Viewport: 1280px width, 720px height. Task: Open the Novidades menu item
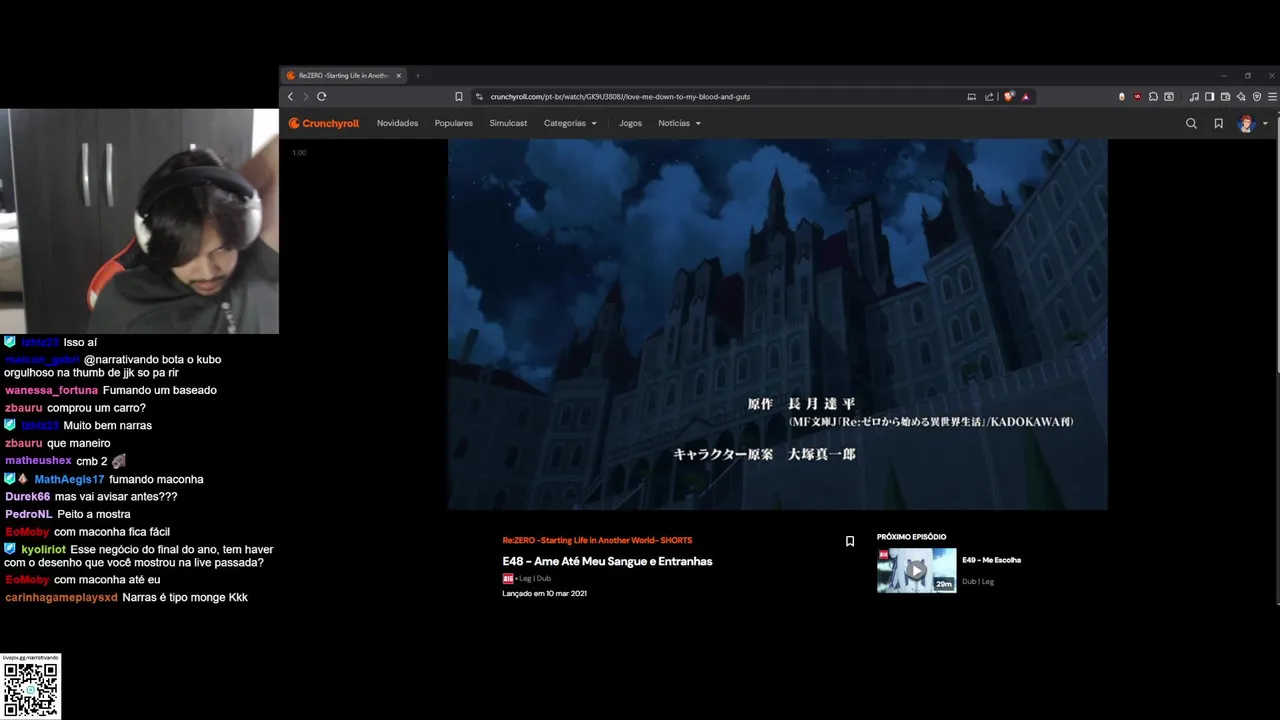tap(397, 123)
